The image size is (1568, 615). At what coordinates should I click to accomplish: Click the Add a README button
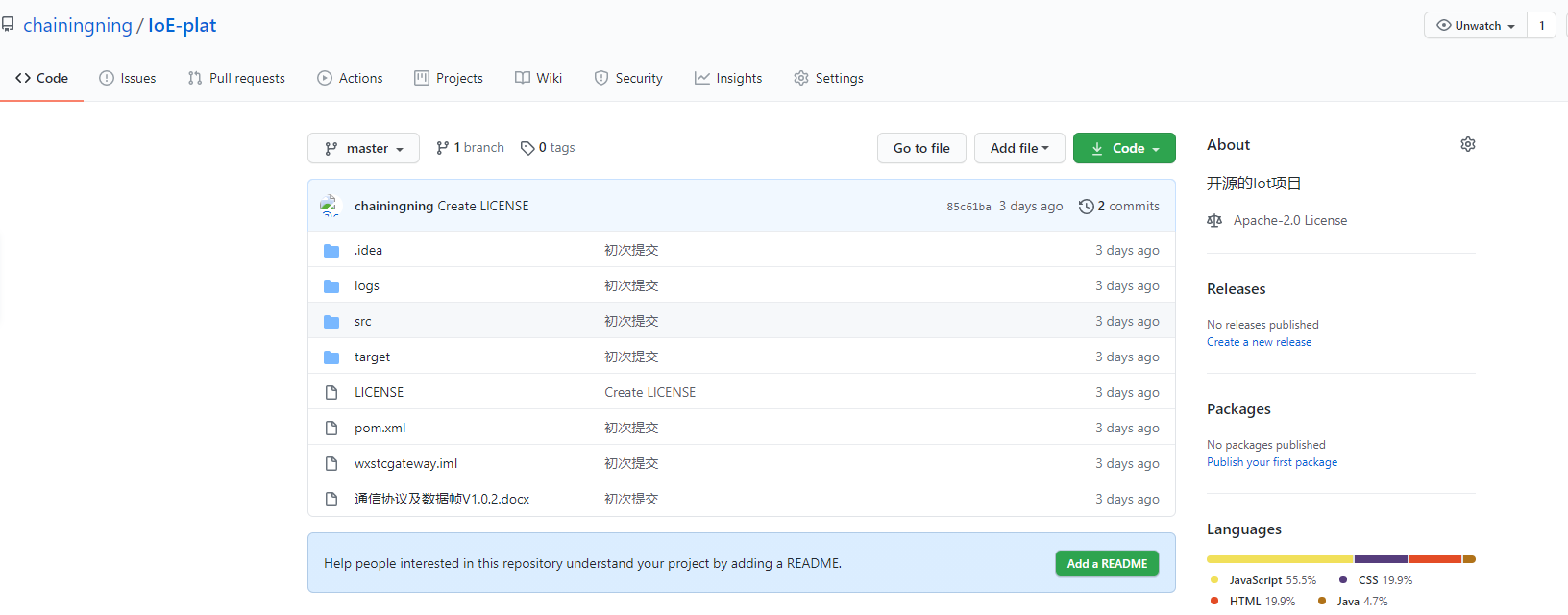1107,563
